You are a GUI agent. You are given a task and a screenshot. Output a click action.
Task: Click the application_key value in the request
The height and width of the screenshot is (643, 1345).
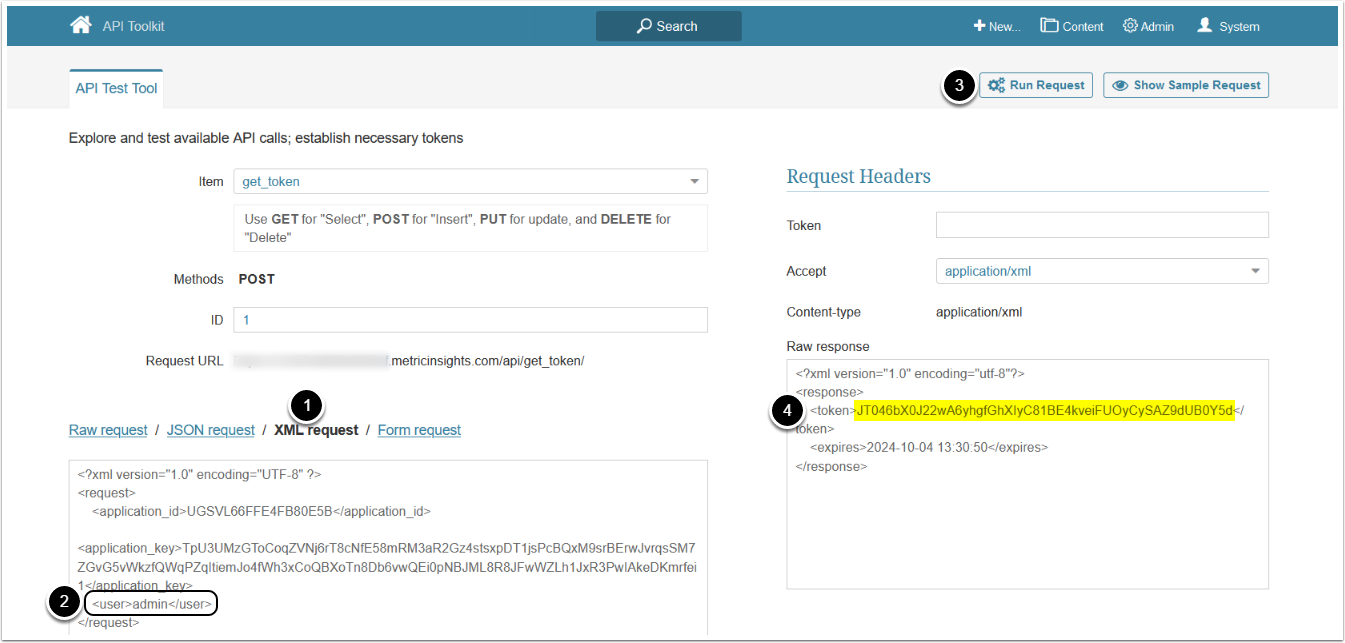pos(387,567)
